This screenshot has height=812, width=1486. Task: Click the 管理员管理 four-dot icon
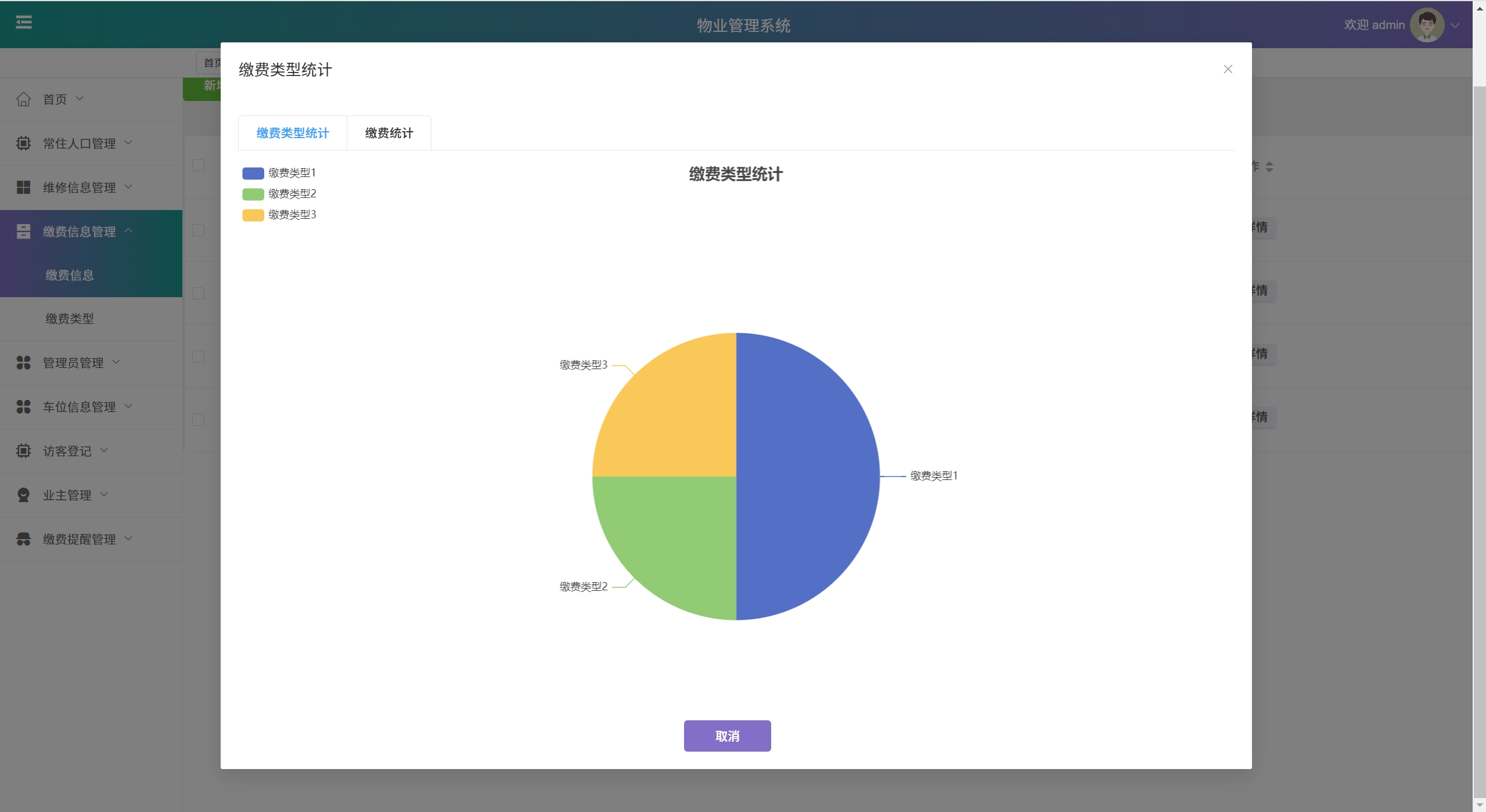pyautogui.click(x=23, y=363)
